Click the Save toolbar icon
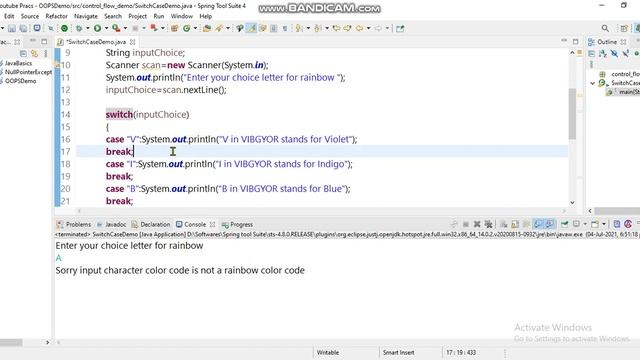This screenshot has width=640, height=360. [11, 28]
